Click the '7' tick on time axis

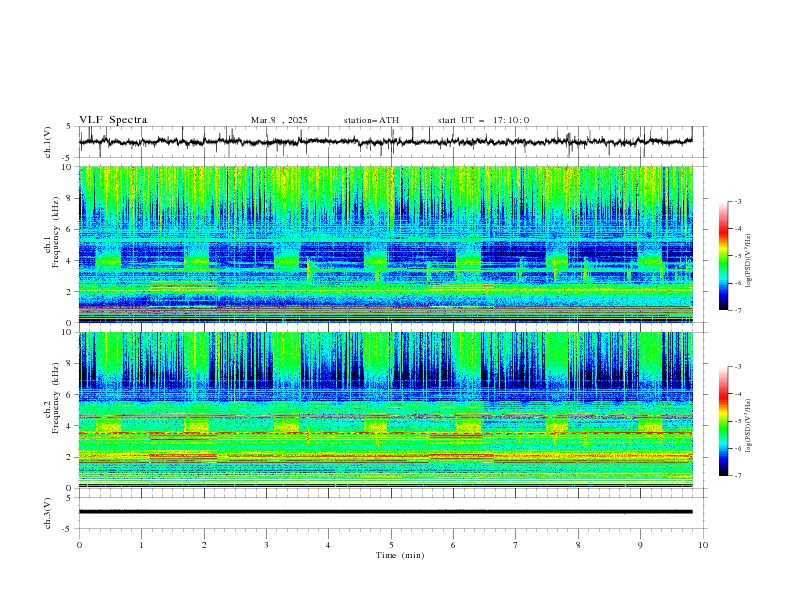(516, 545)
